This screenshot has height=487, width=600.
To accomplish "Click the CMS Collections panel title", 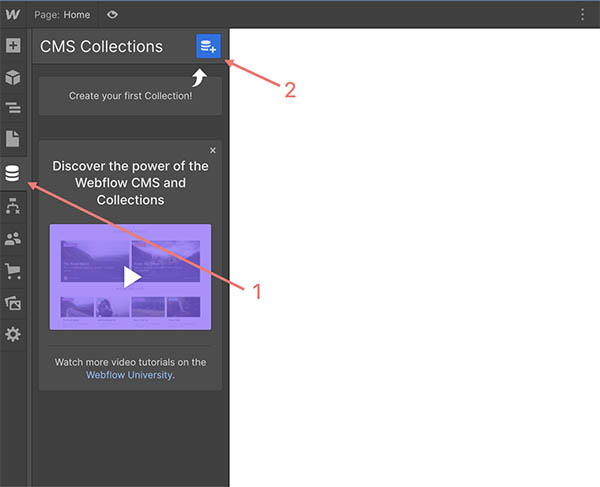I will [101, 46].
